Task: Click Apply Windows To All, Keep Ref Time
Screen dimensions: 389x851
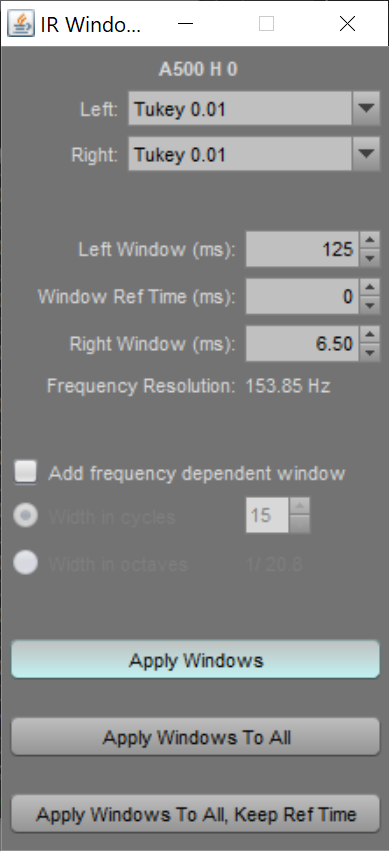Action: [195, 814]
